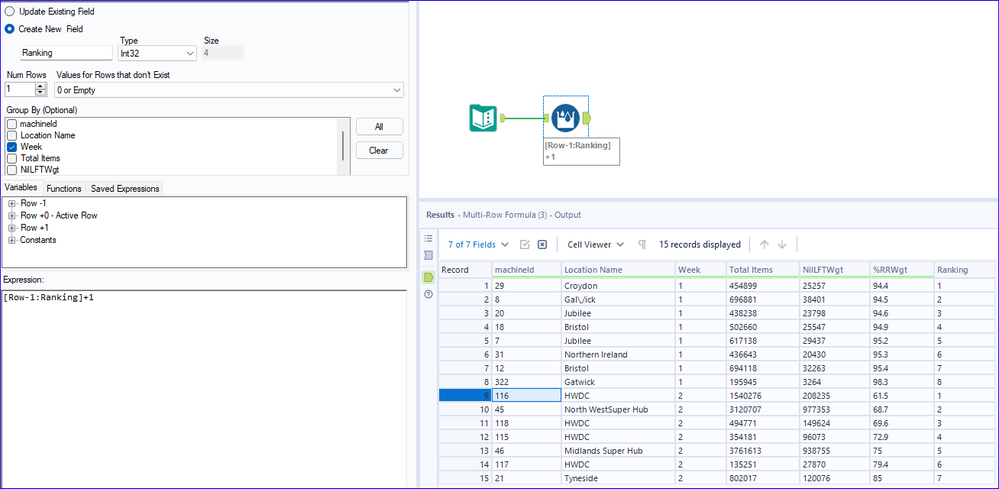Click the next record down arrow
Screen dimensions: 999x489
click(x=782, y=244)
